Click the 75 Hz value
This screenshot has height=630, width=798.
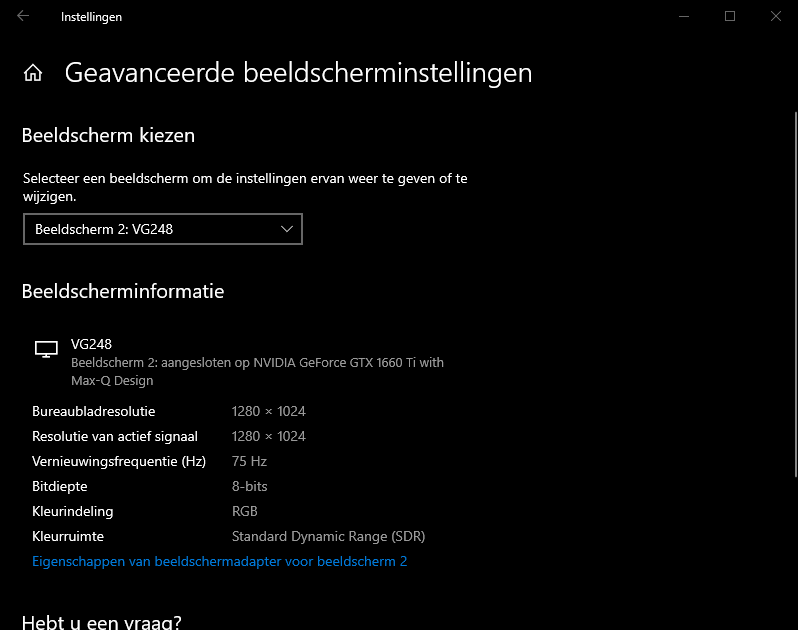click(249, 462)
